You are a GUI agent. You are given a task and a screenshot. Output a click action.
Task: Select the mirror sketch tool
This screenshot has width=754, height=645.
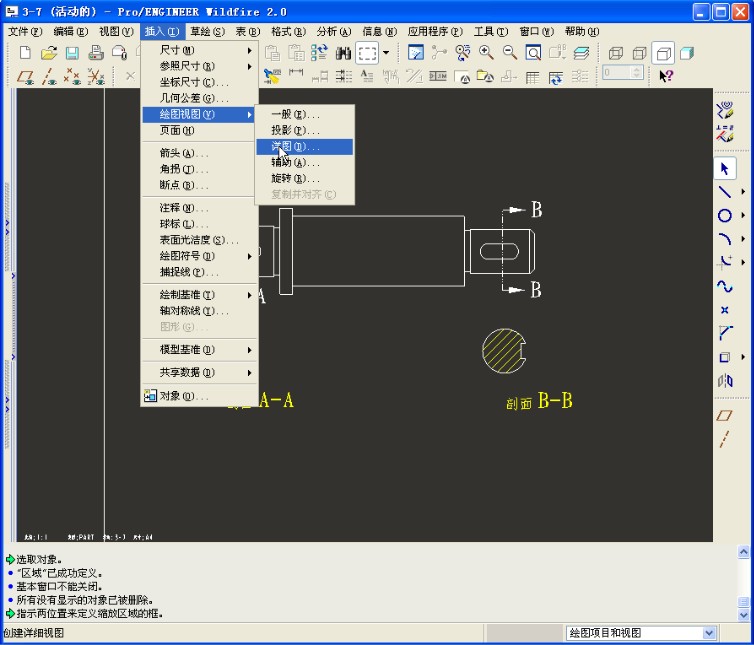pos(725,381)
